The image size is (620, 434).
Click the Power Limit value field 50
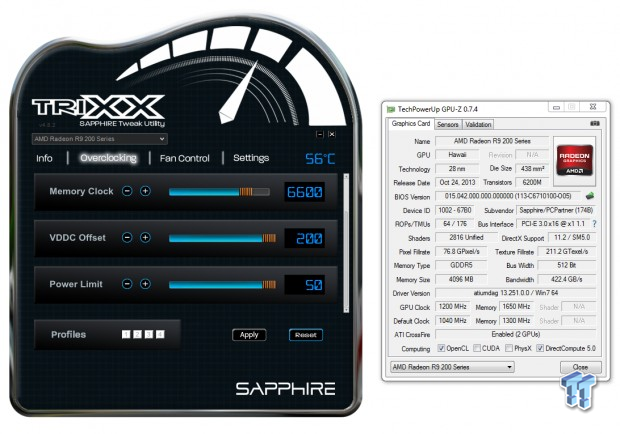[x=304, y=285]
